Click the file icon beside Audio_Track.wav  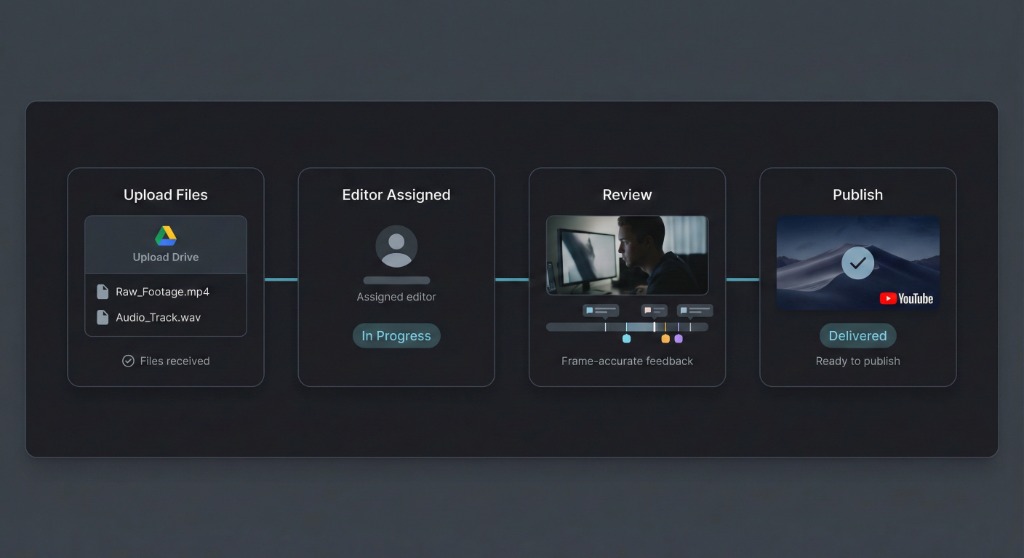click(103, 318)
